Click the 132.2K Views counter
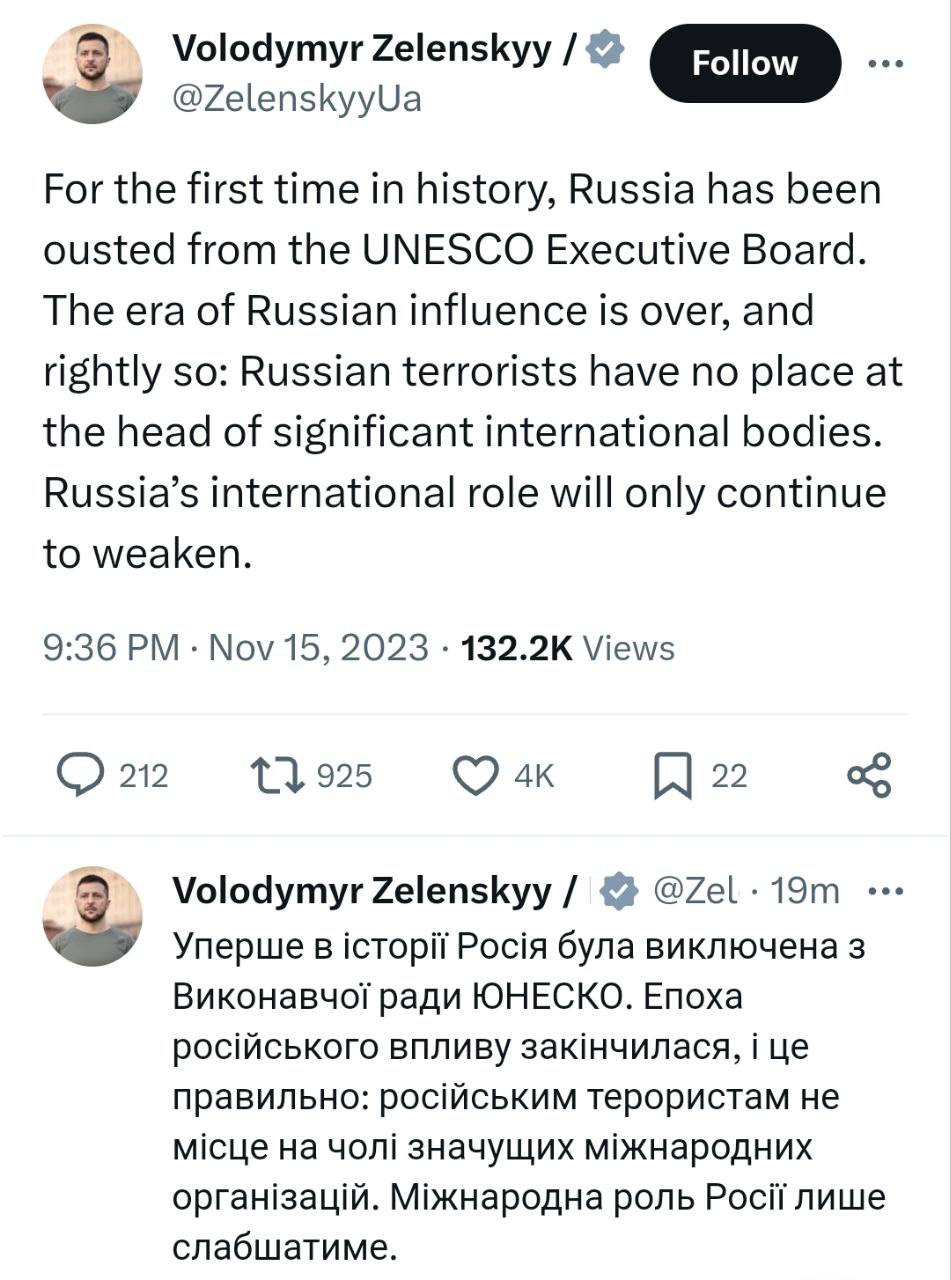The height and width of the screenshot is (1280, 951). pos(567,648)
